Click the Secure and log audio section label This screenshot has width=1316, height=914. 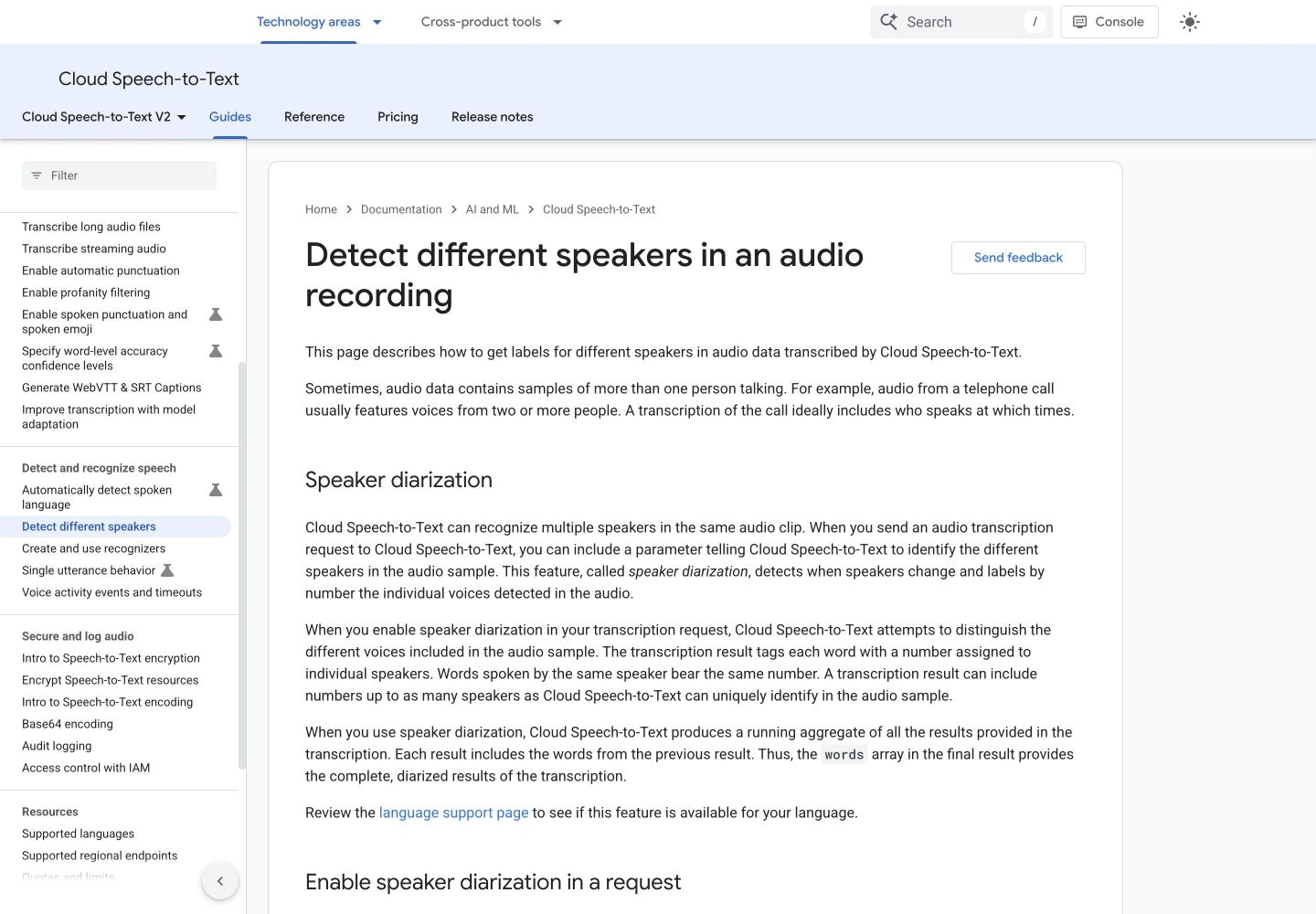click(x=78, y=636)
